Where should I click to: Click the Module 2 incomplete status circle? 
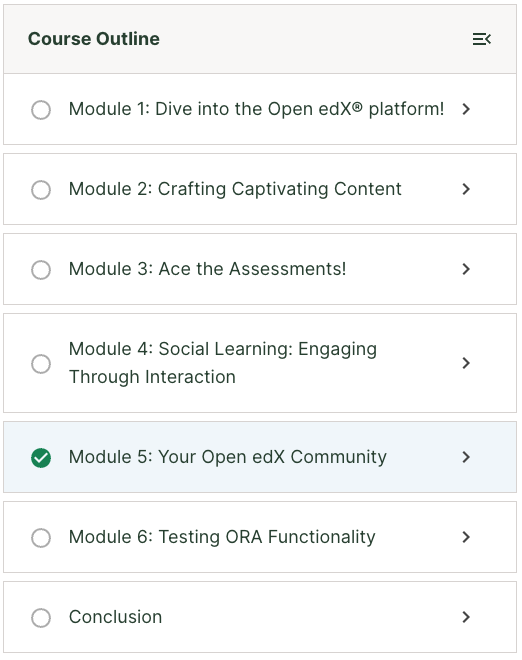(41, 190)
